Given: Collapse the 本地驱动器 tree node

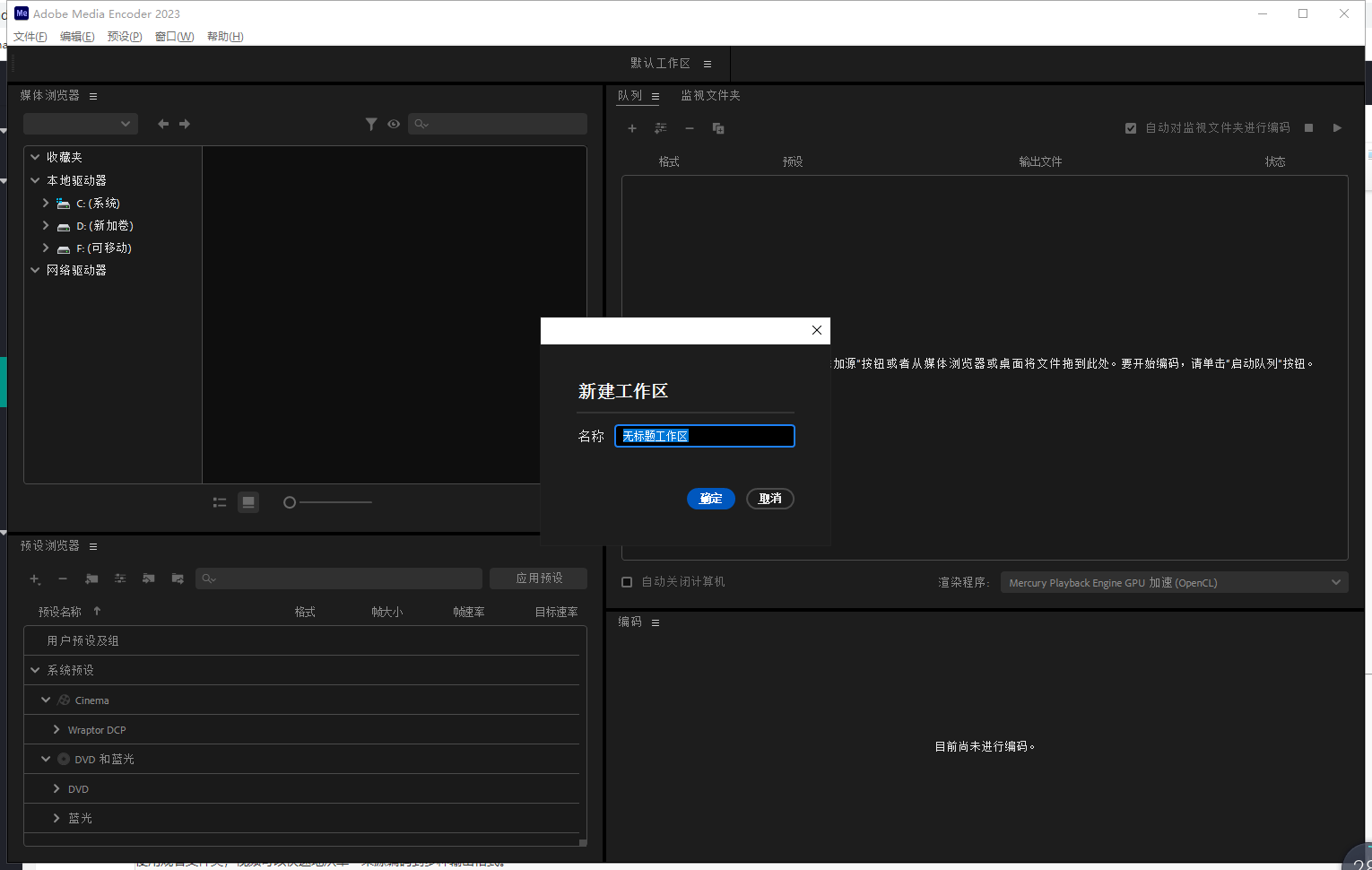Looking at the screenshot, I should coord(35,180).
